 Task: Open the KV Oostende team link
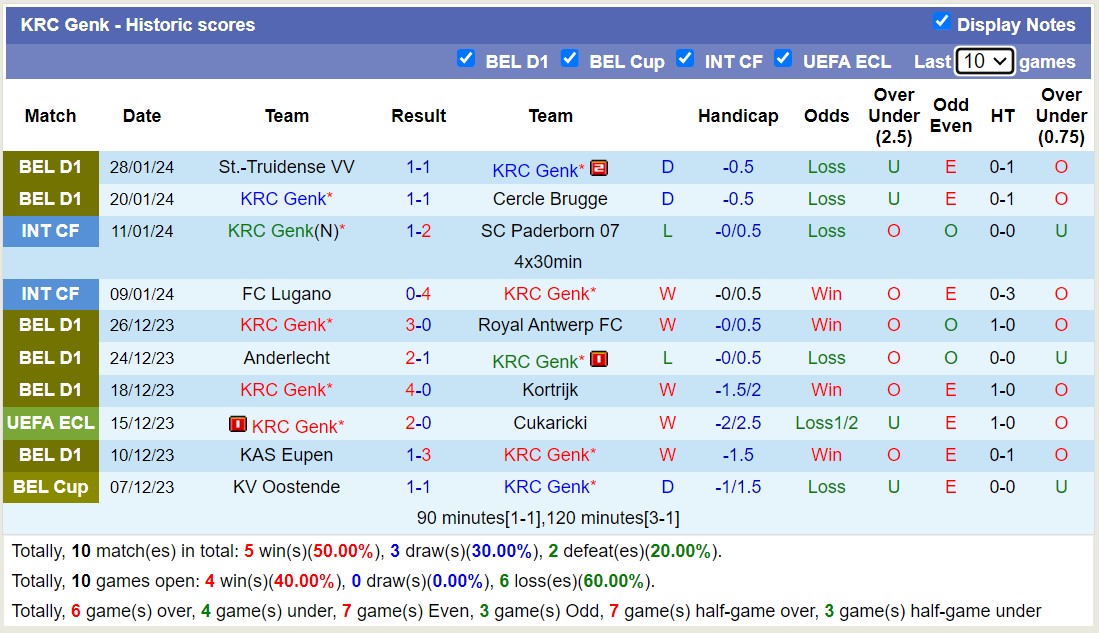pos(286,487)
